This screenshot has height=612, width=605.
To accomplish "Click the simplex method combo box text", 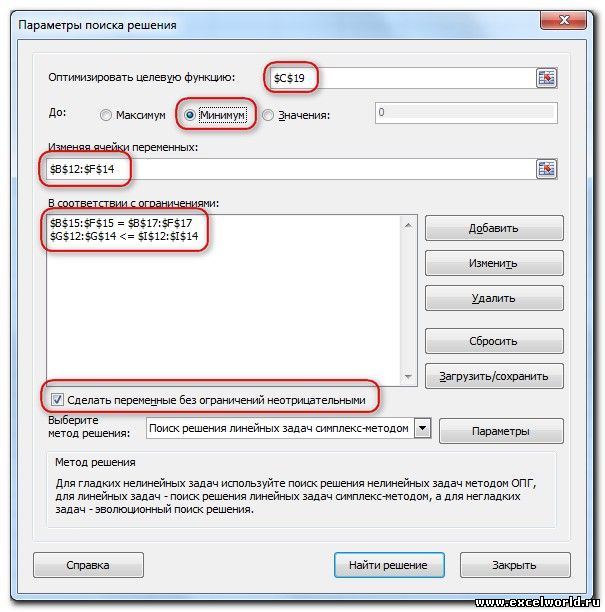I will click(279, 428).
